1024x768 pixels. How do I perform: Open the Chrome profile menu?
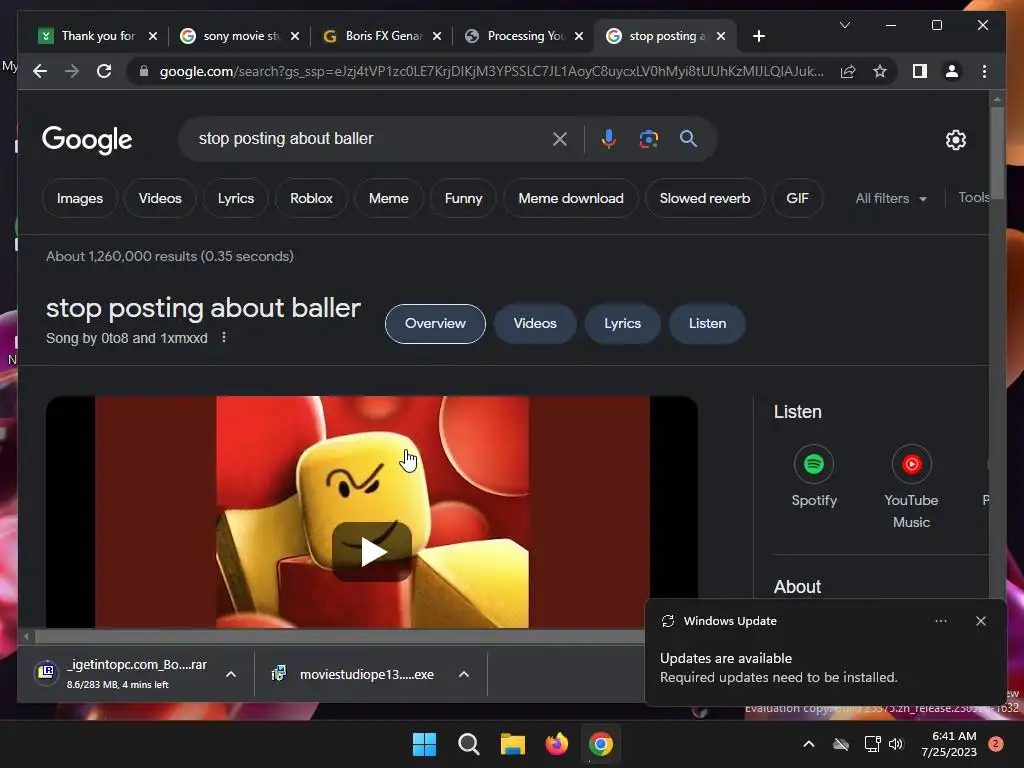(952, 71)
